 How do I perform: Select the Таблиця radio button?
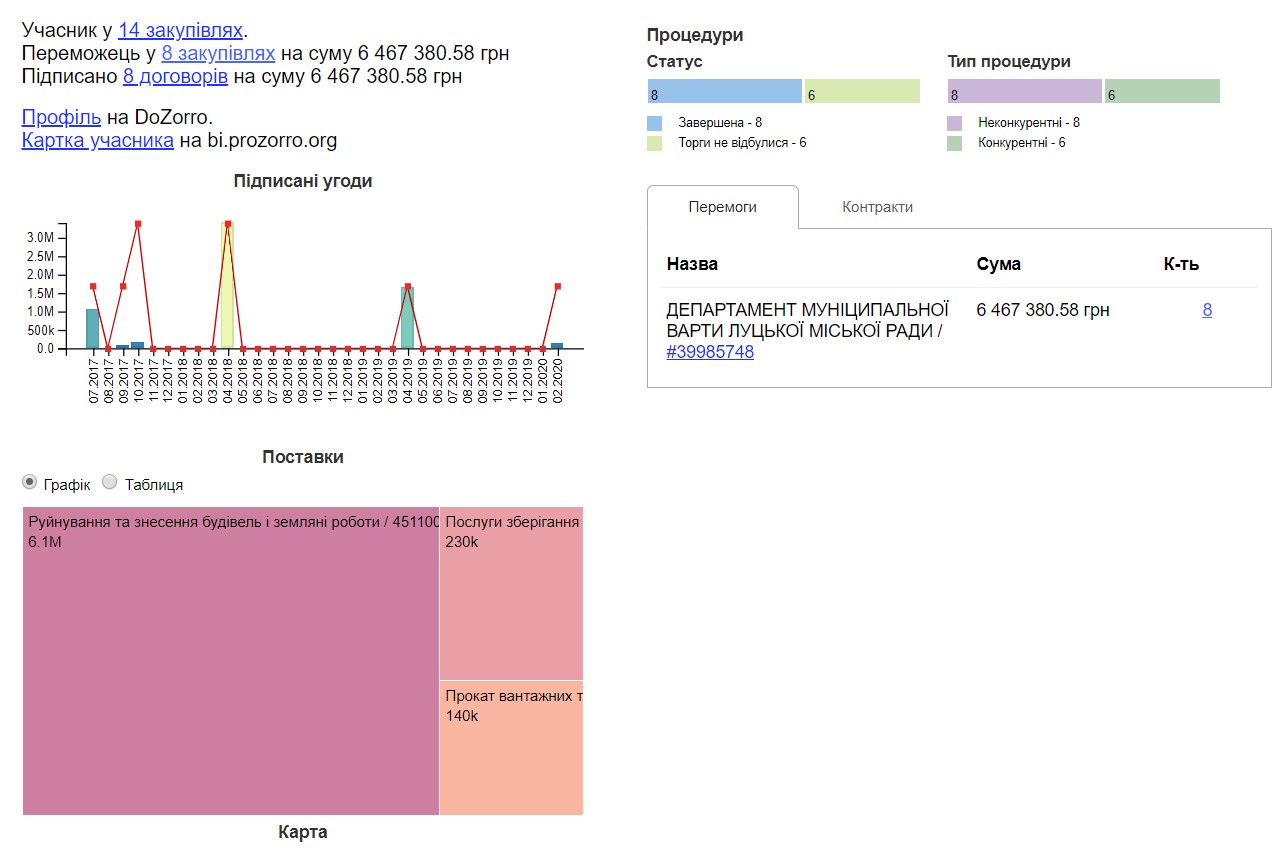(x=111, y=483)
